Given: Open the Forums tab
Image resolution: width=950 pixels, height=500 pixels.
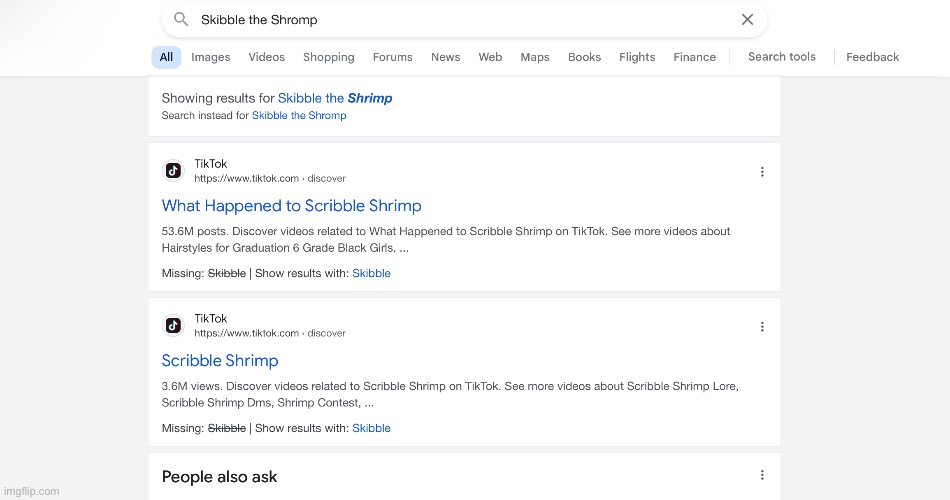Looking at the screenshot, I should (392, 57).
